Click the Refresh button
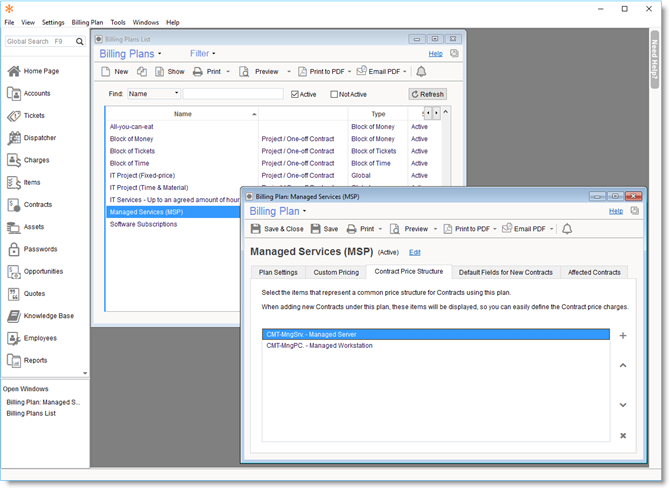The image size is (670, 489). point(427,94)
